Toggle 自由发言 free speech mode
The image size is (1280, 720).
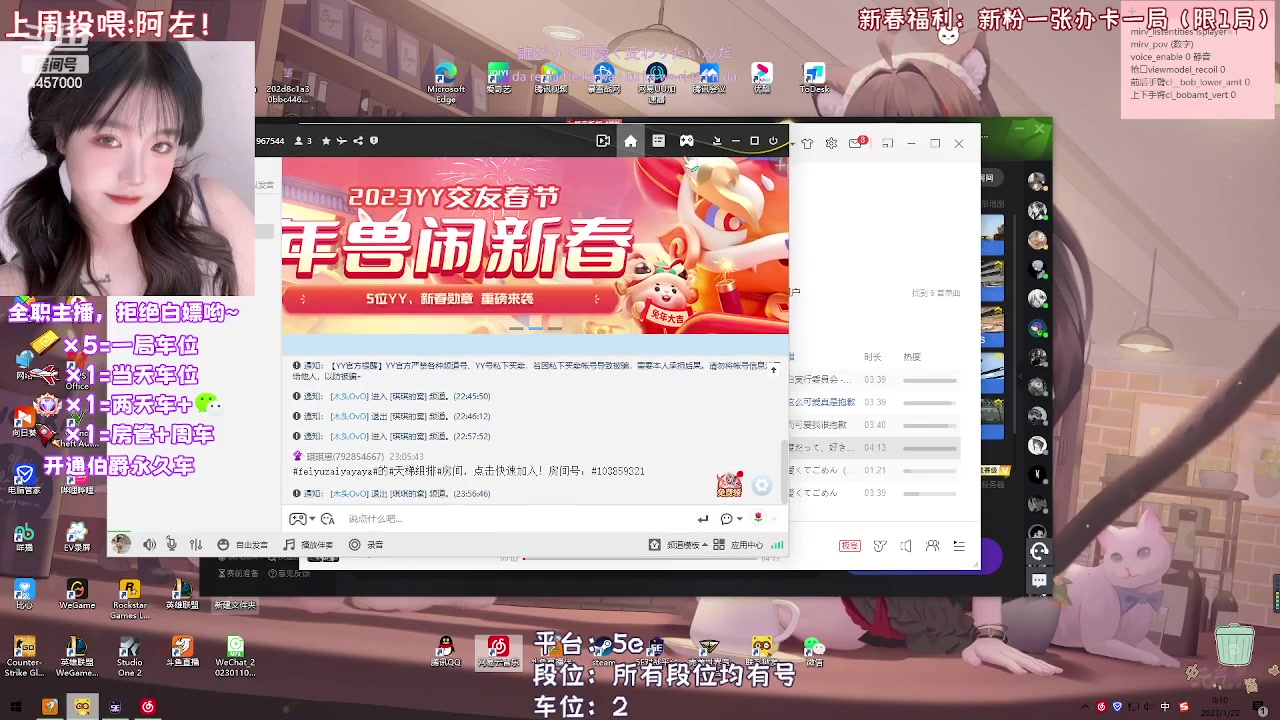pos(244,545)
